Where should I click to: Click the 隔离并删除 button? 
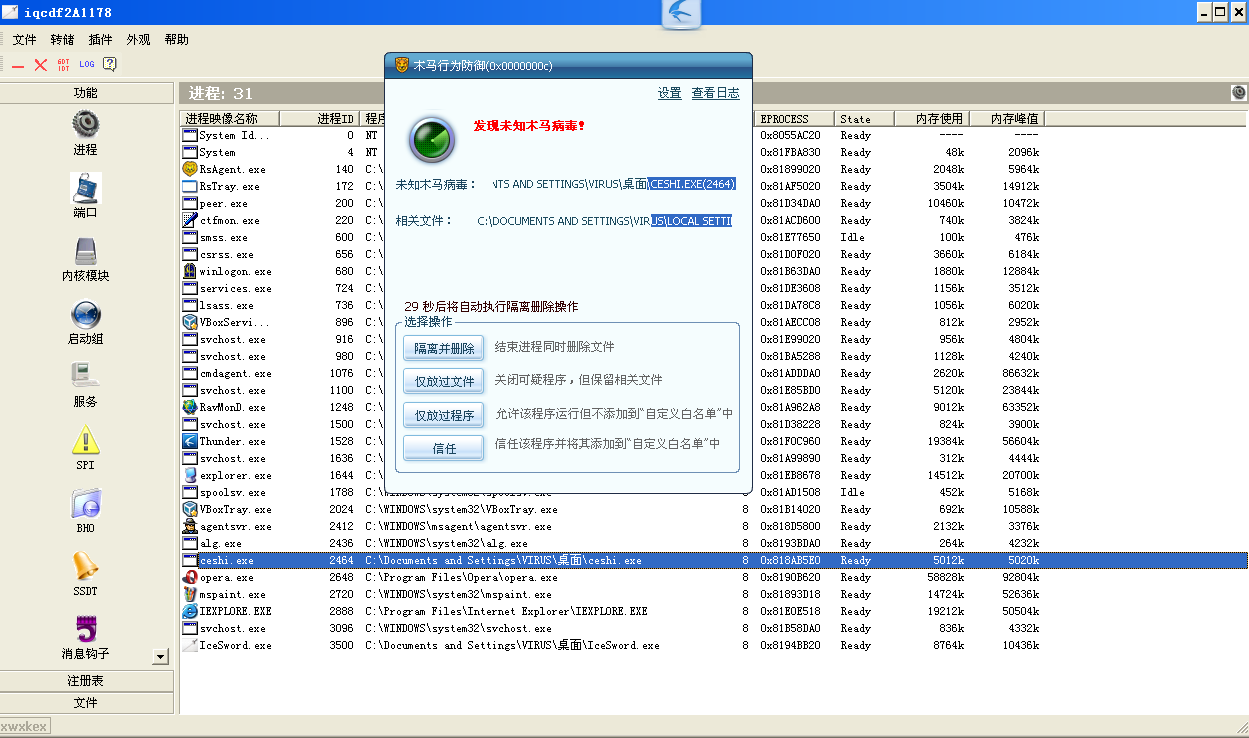tap(444, 348)
